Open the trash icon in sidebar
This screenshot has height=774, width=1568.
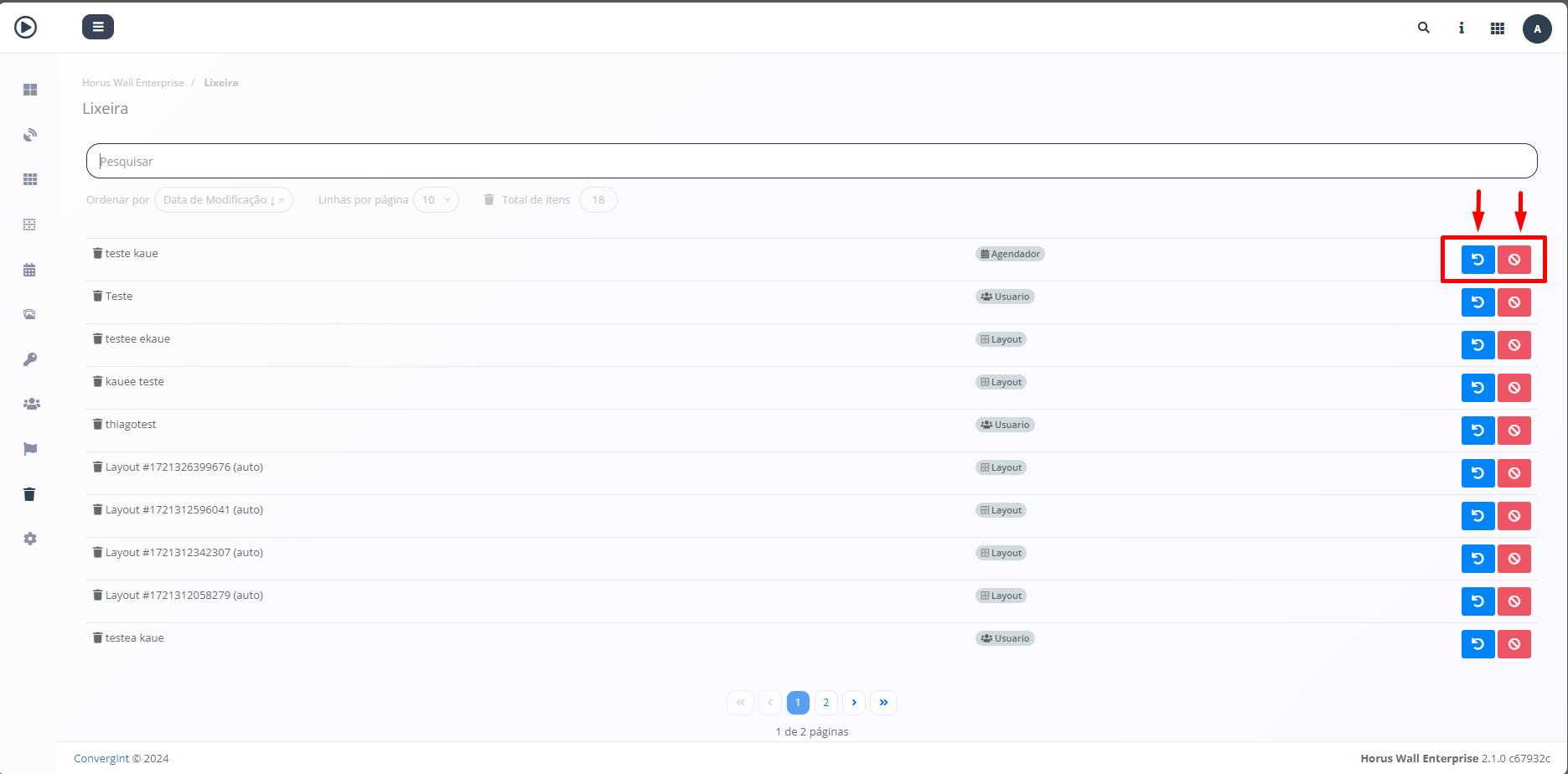30,494
